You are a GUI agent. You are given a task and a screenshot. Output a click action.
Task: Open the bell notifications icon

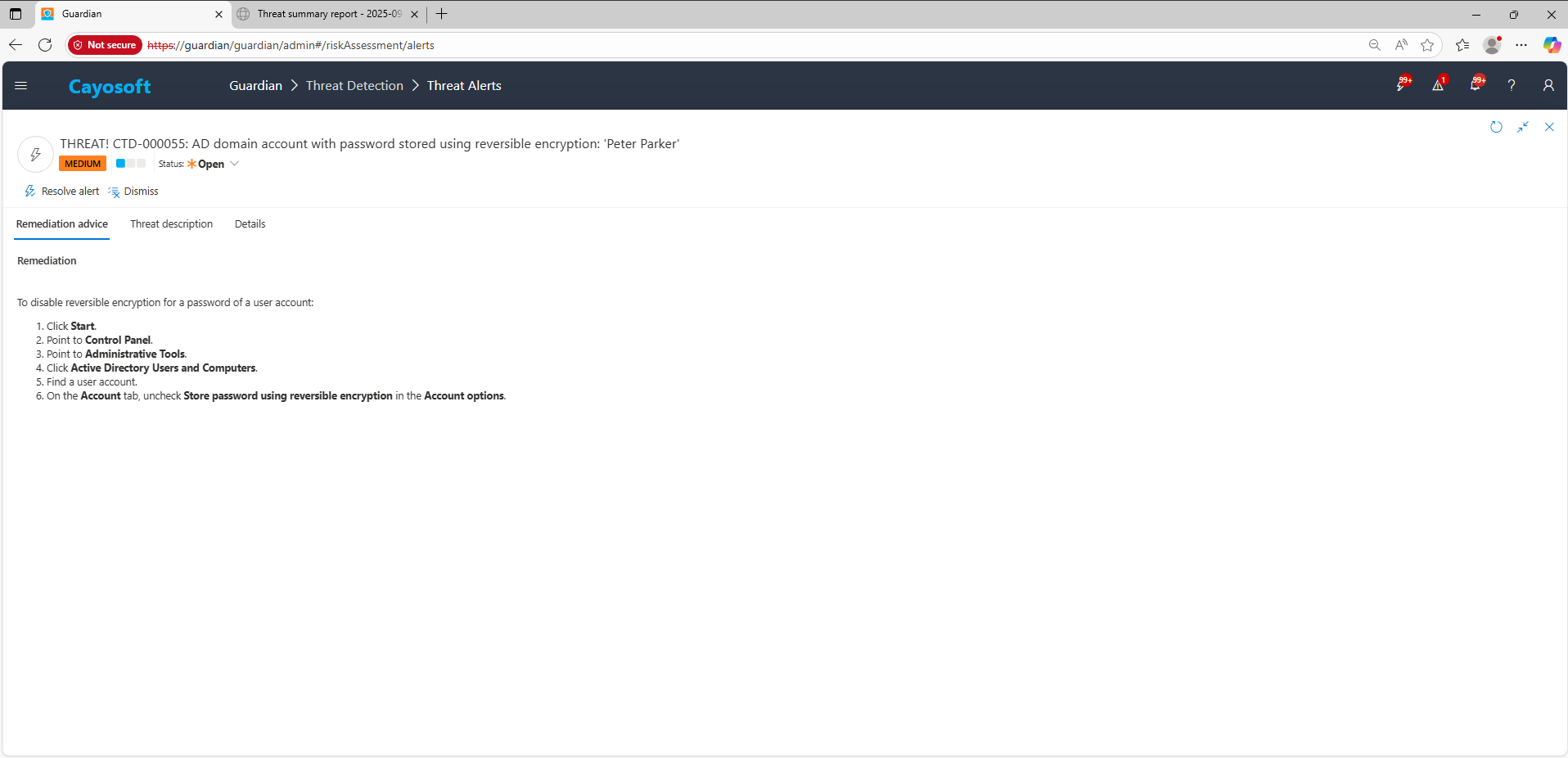click(1475, 85)
